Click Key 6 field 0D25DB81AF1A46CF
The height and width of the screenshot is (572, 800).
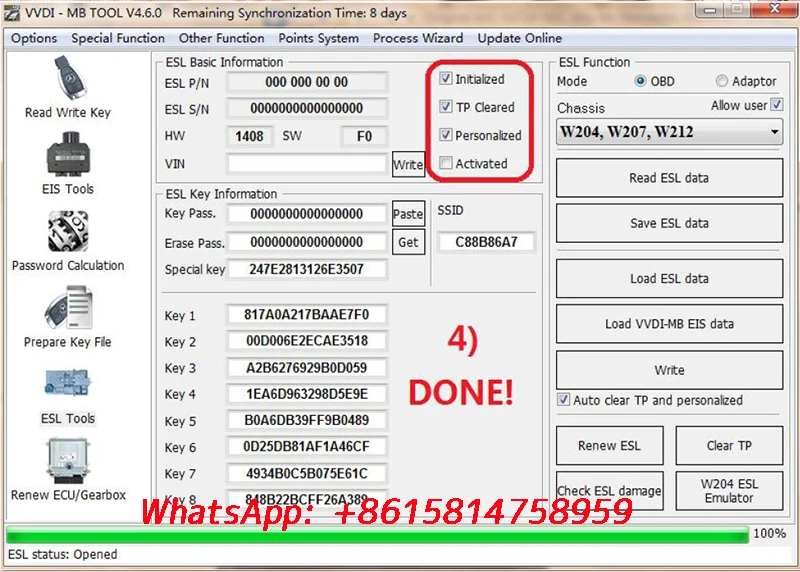click(307, 447)
